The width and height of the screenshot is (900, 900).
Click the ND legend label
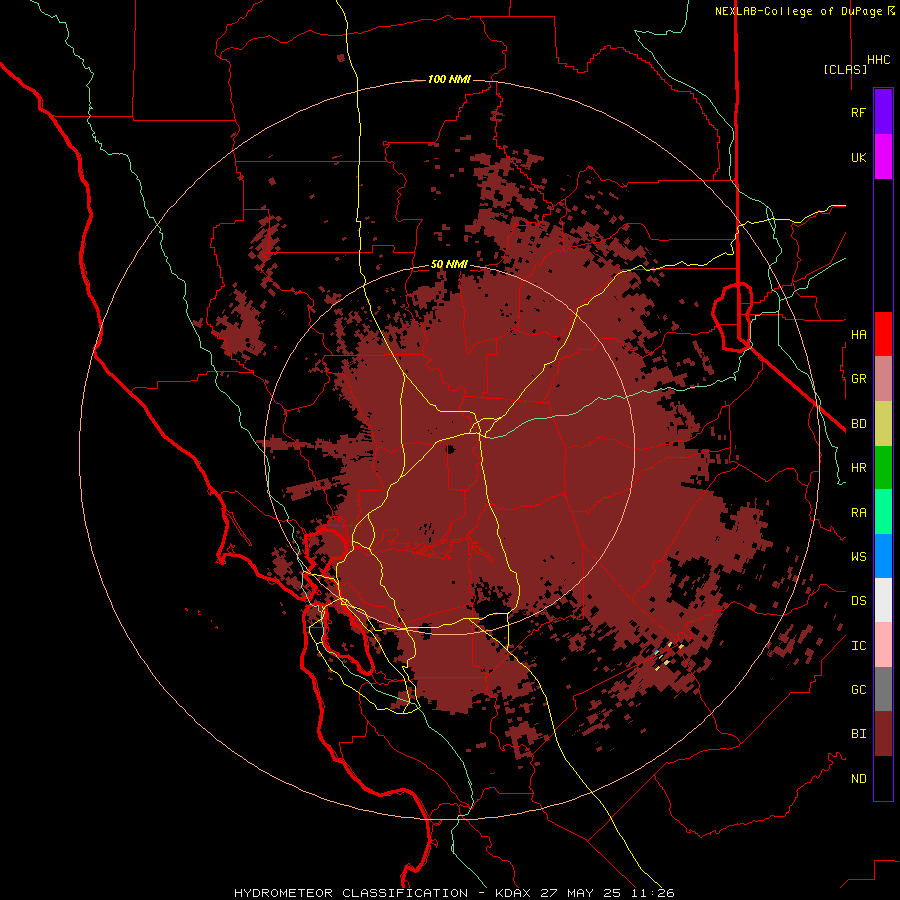click(858, 778)
